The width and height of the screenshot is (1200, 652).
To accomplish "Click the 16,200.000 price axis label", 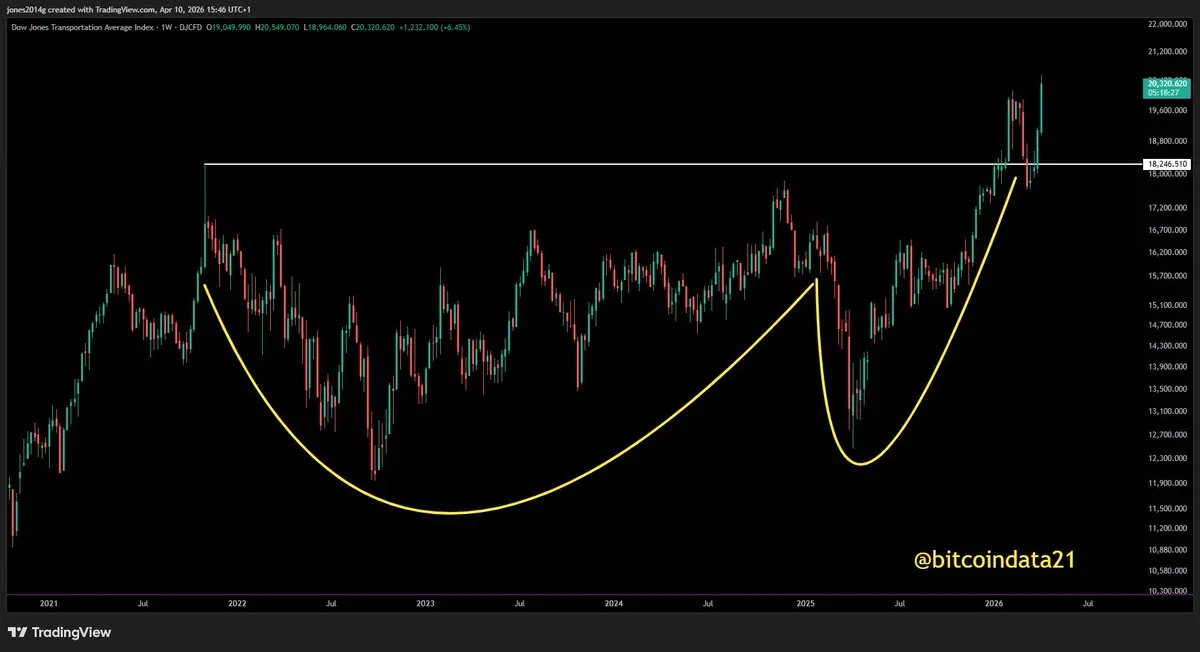I will click(x=1167, y=252).
